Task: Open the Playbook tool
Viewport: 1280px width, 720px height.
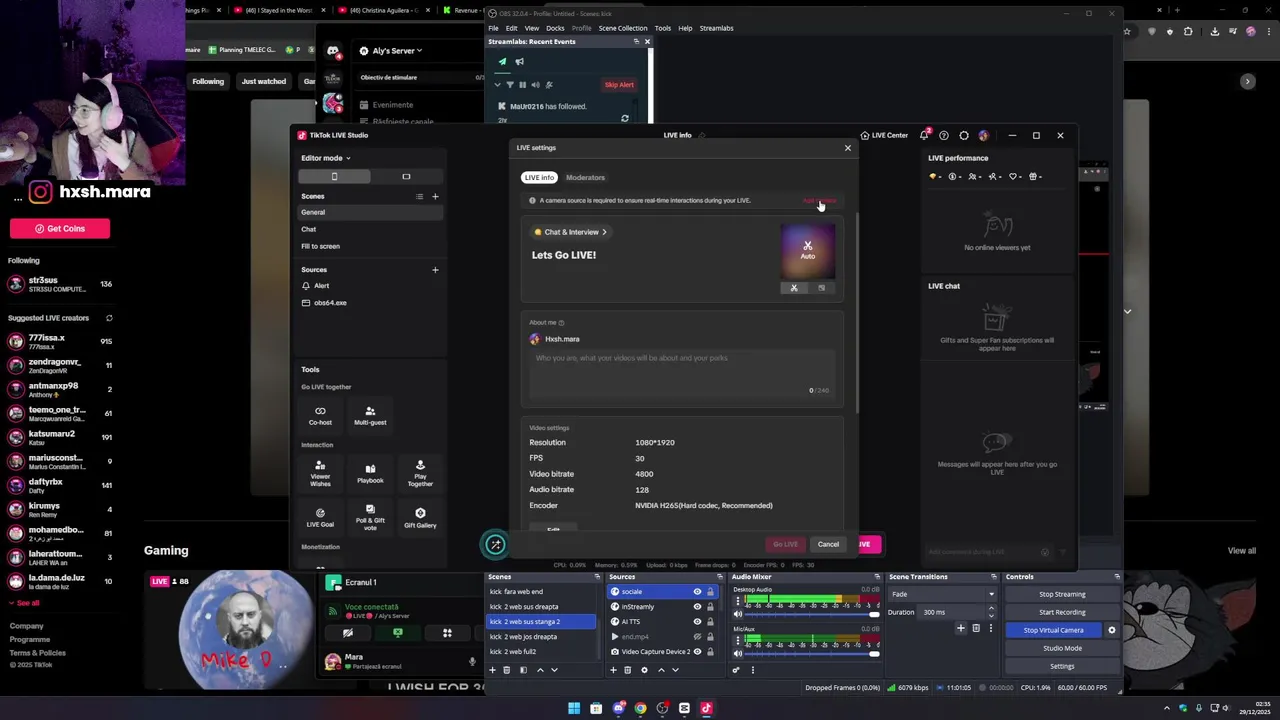Action: 370,473
